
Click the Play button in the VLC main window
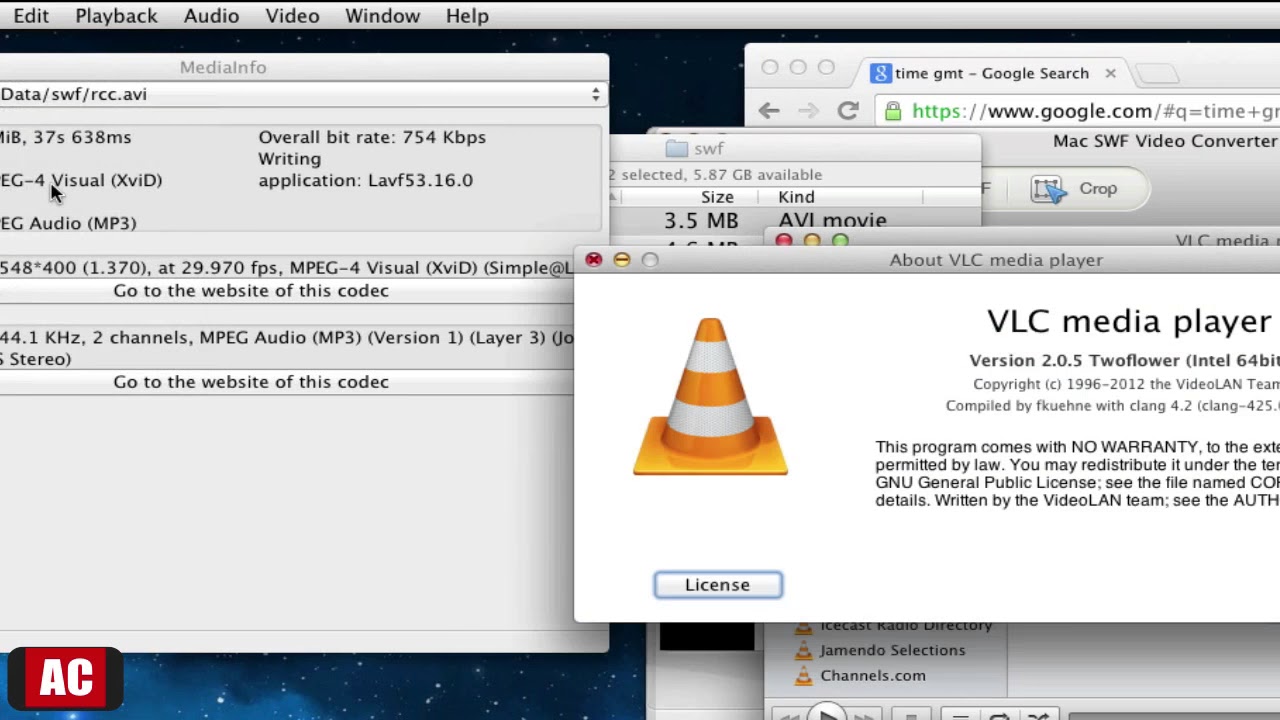pyautogui.click(x=827, y=714)
